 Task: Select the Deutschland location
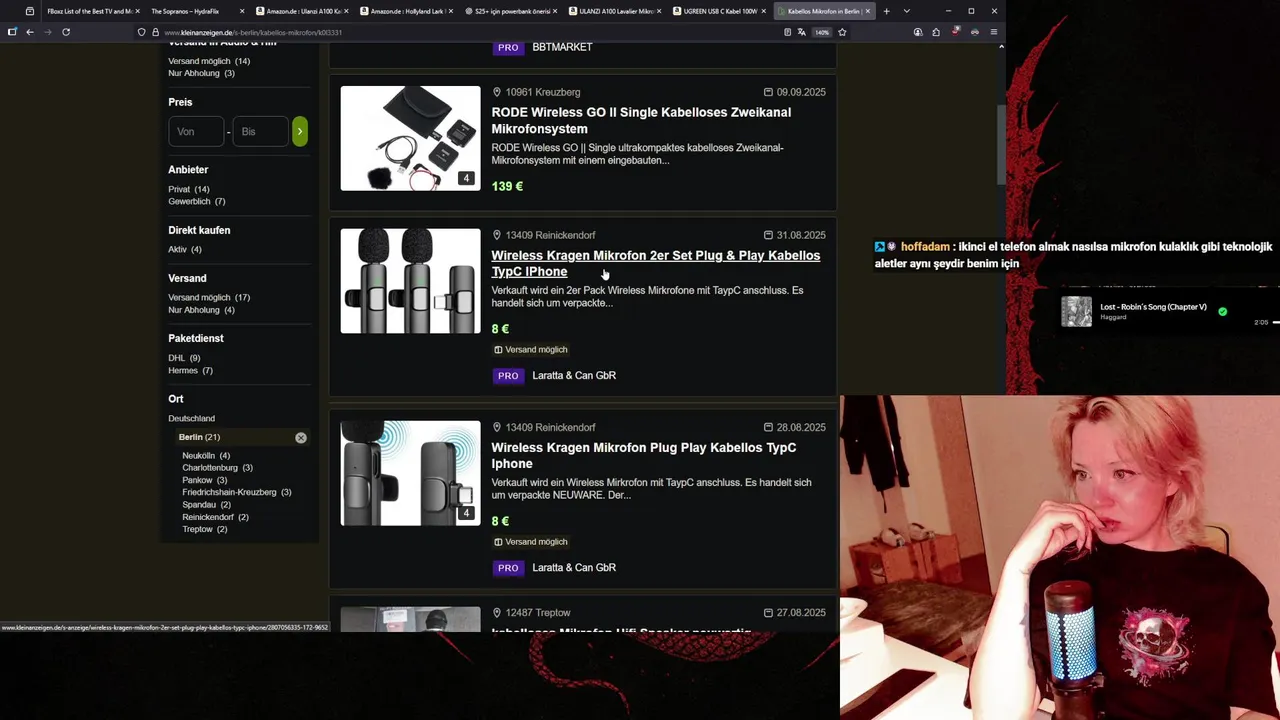coord(191,418)
